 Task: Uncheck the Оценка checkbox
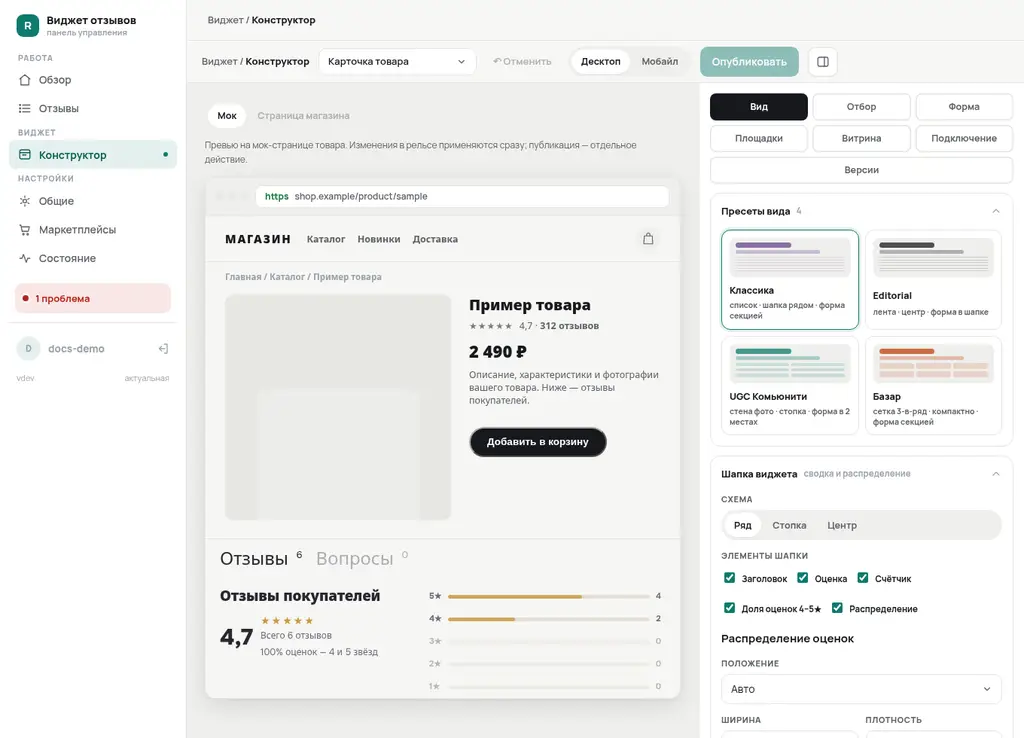[803, 578]
